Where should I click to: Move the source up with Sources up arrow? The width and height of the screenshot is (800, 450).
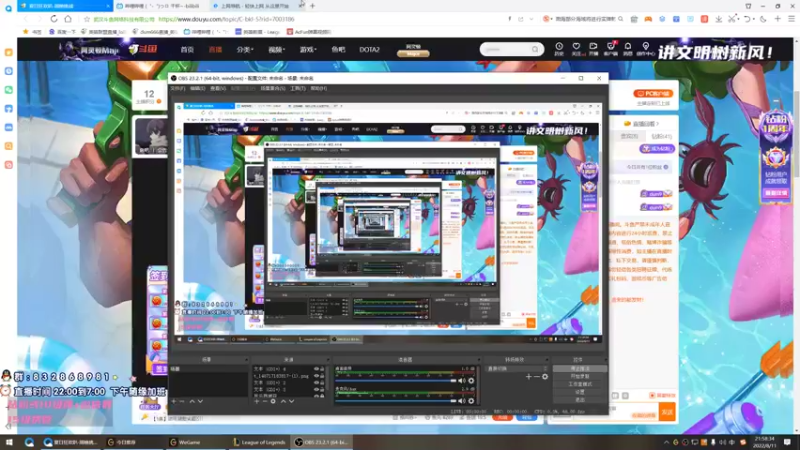click(x=283, y=402)
